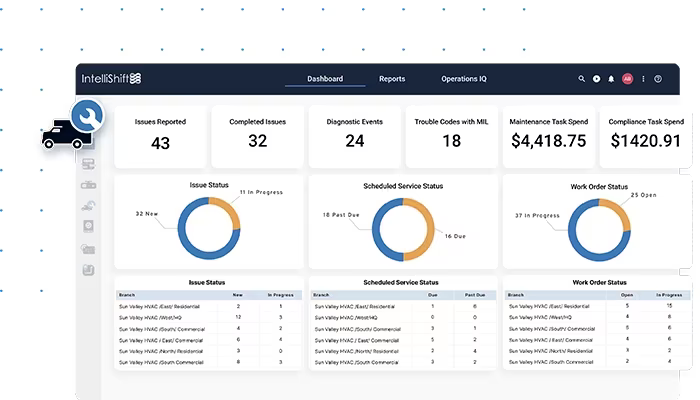Select the clipboard report sidebar icon
The height and width of the screenshot is (400, 700).
88,270
